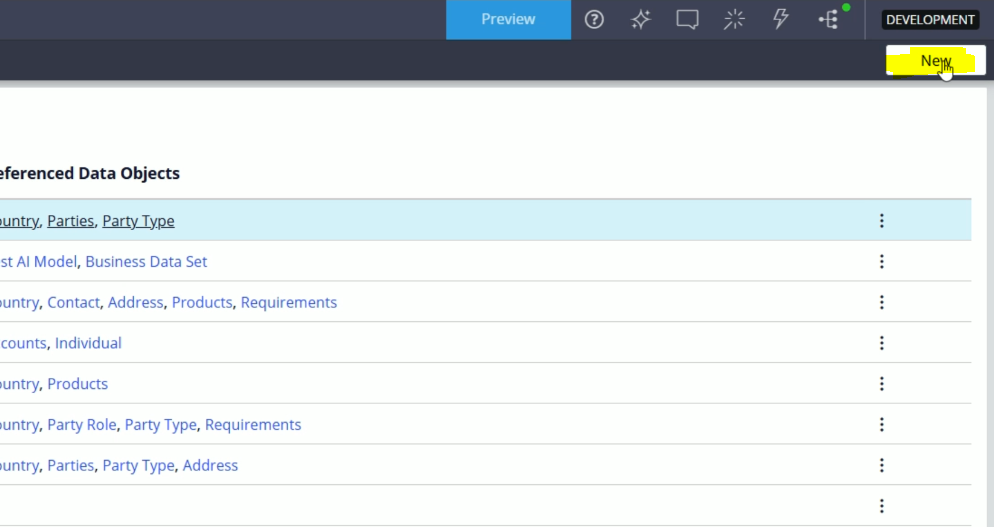This screenshot has height=527, width=994.
Task: Click the sparkle AI assistant icon
Action: (x=641, y=19)
